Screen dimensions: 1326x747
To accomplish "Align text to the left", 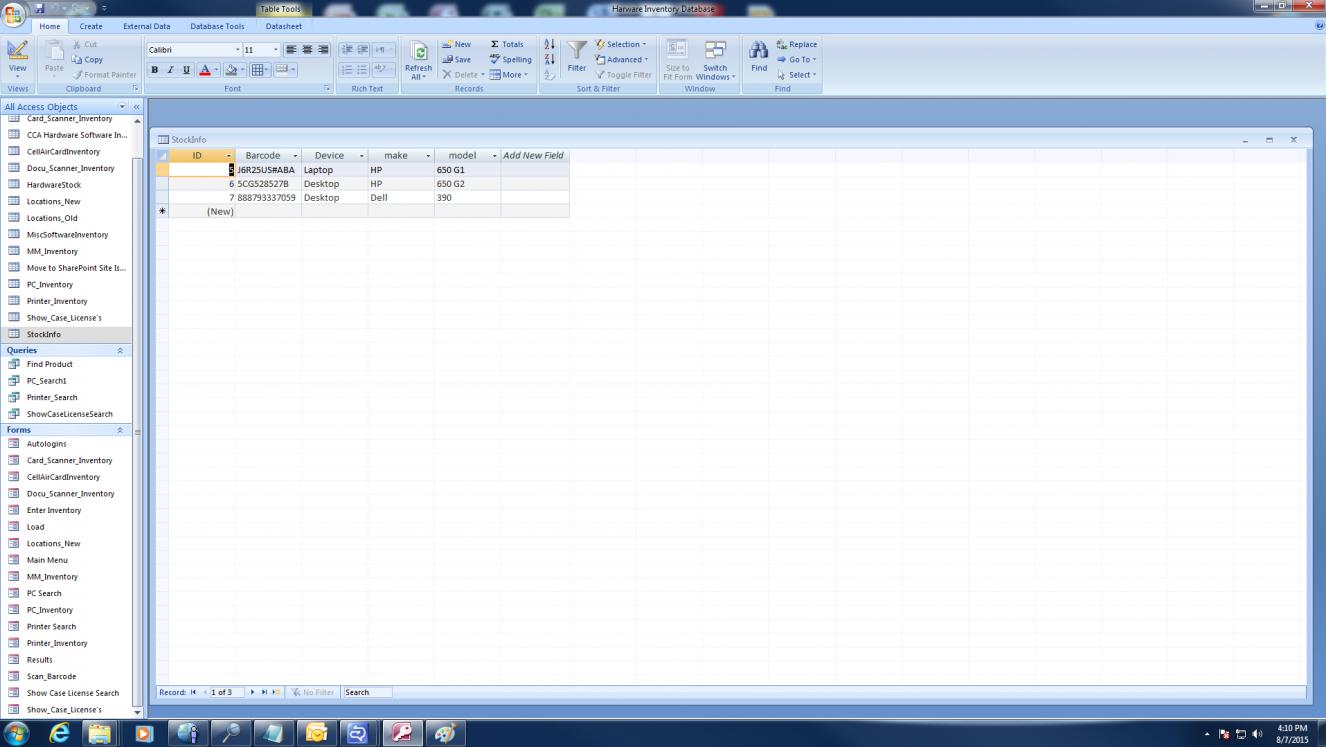I will [291, 49].
